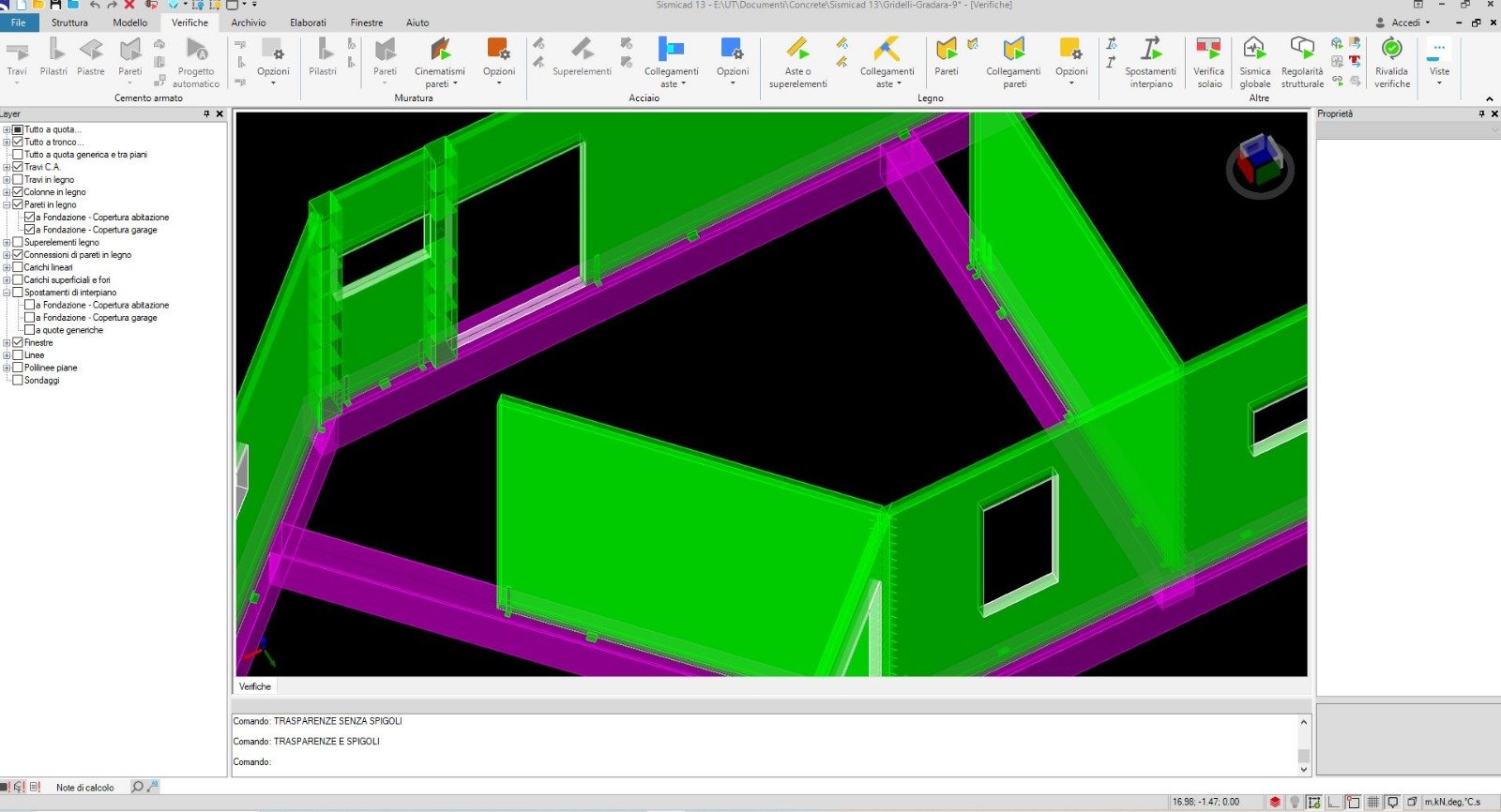Screen dimensions: 1501x812
Task: Click the Accedi sign-in button
Action: [x=1404, y=23]
